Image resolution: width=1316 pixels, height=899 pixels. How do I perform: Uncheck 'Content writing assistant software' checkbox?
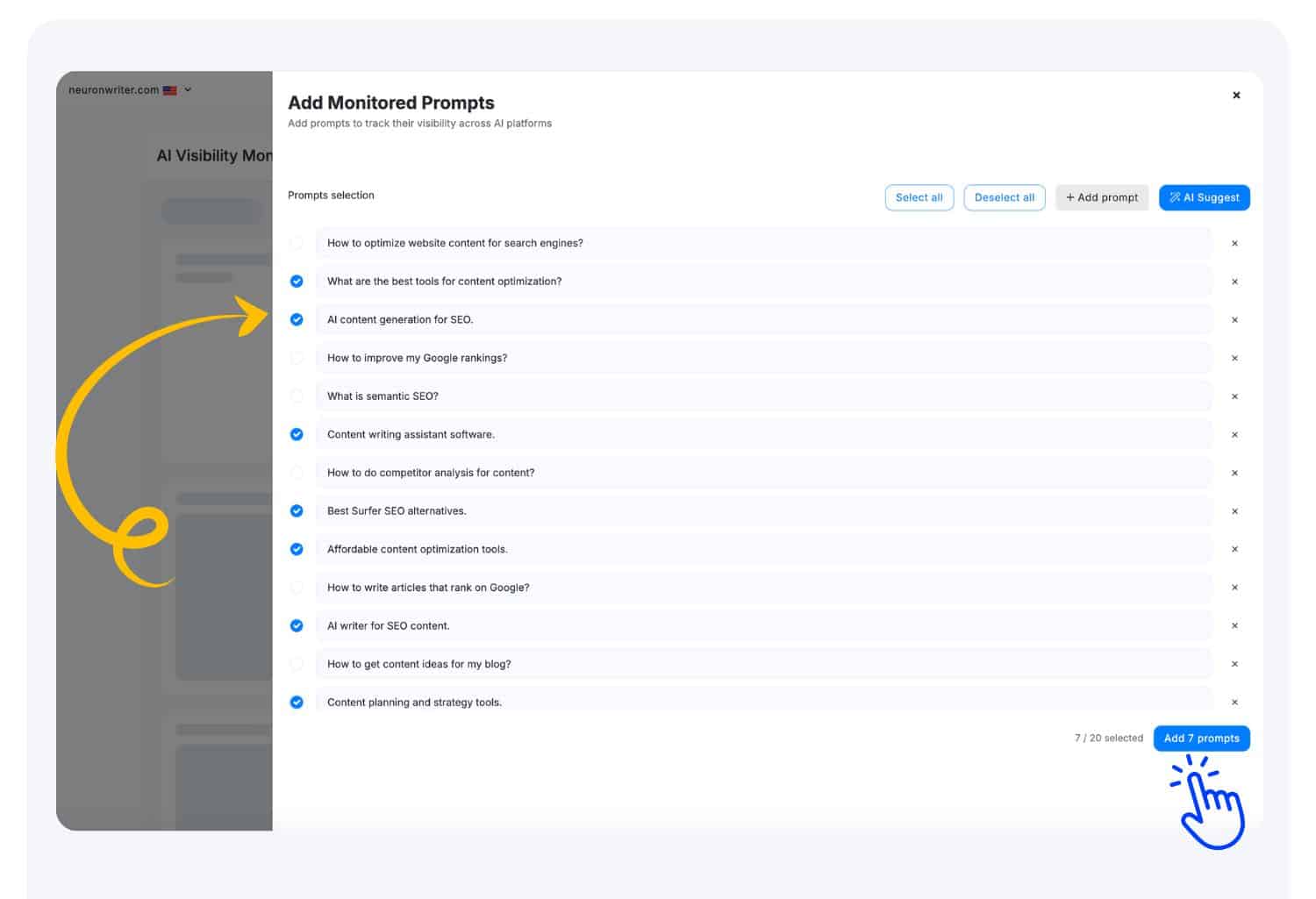[x=297, y=435]
